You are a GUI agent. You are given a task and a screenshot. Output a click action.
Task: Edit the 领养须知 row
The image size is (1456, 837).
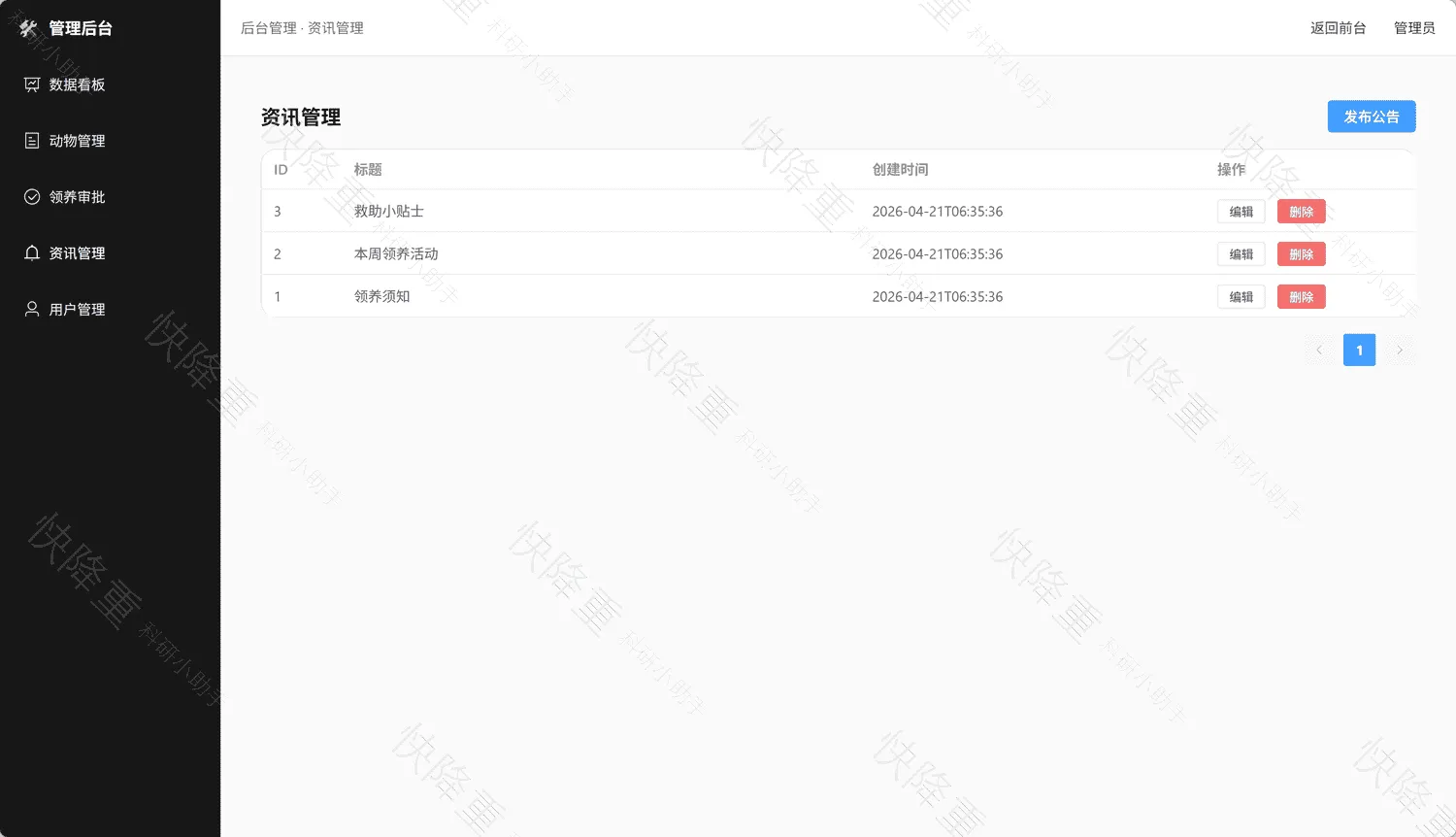pyautogui.click(x=1241, y=297)
